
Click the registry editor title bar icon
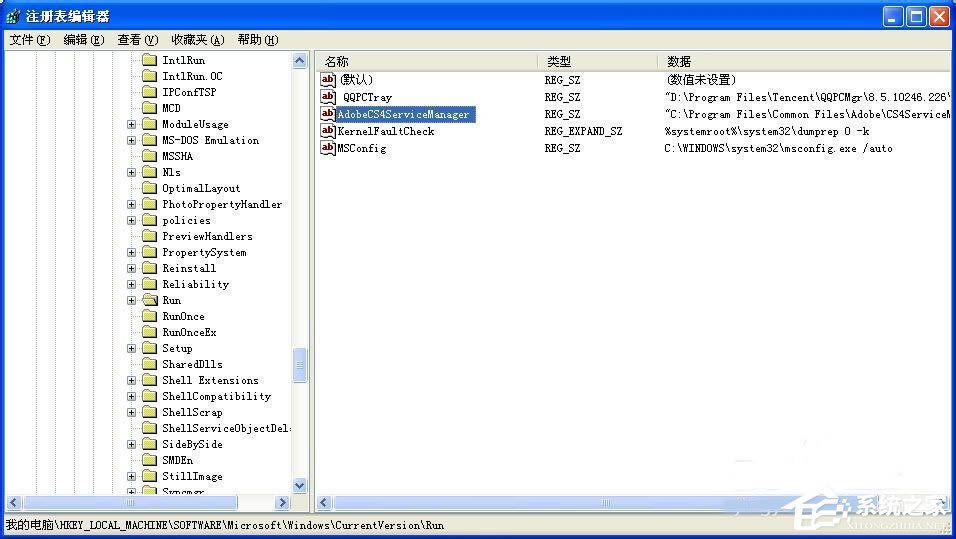[x=13, y=16]
